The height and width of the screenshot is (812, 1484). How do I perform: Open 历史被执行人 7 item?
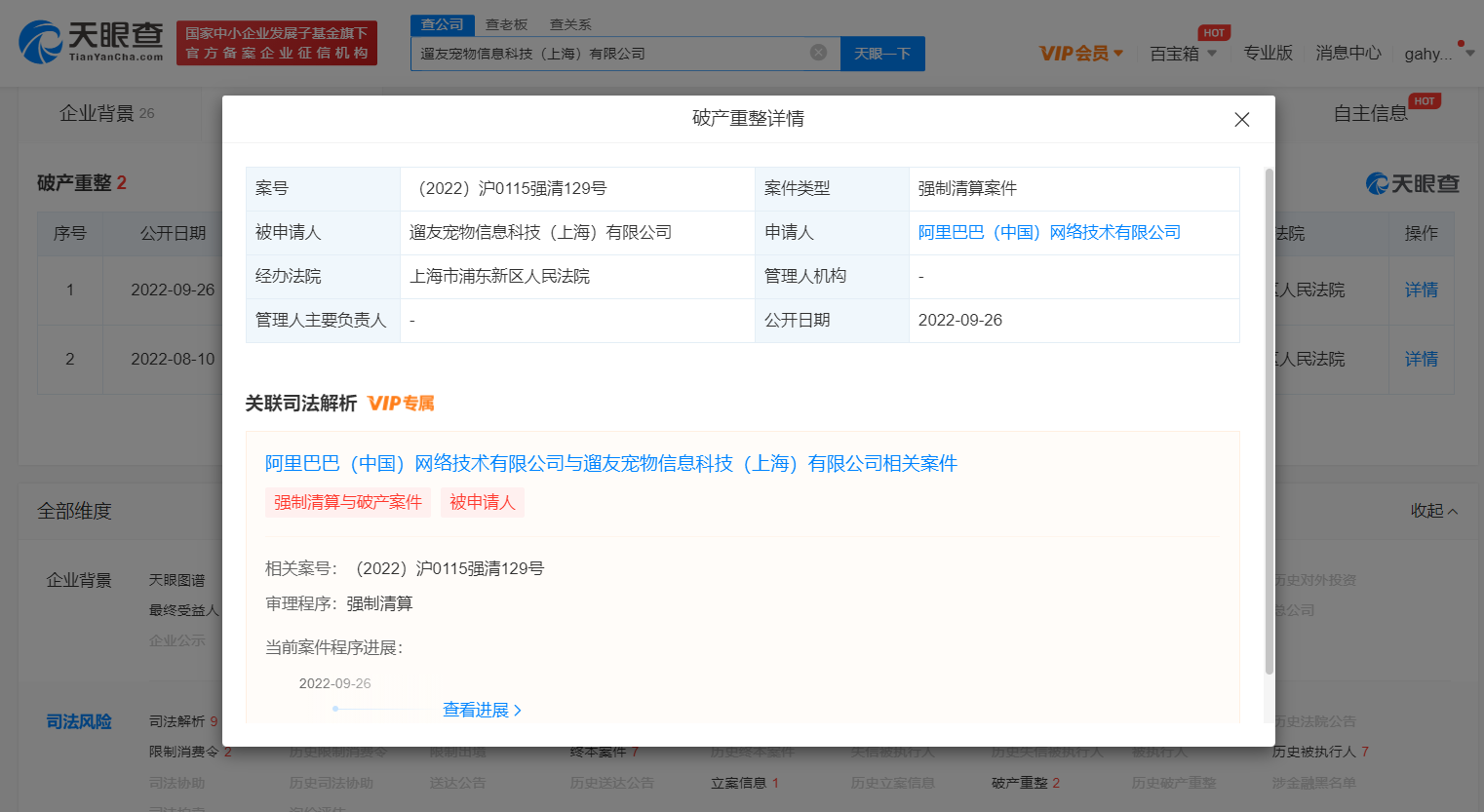[1320, 752]
